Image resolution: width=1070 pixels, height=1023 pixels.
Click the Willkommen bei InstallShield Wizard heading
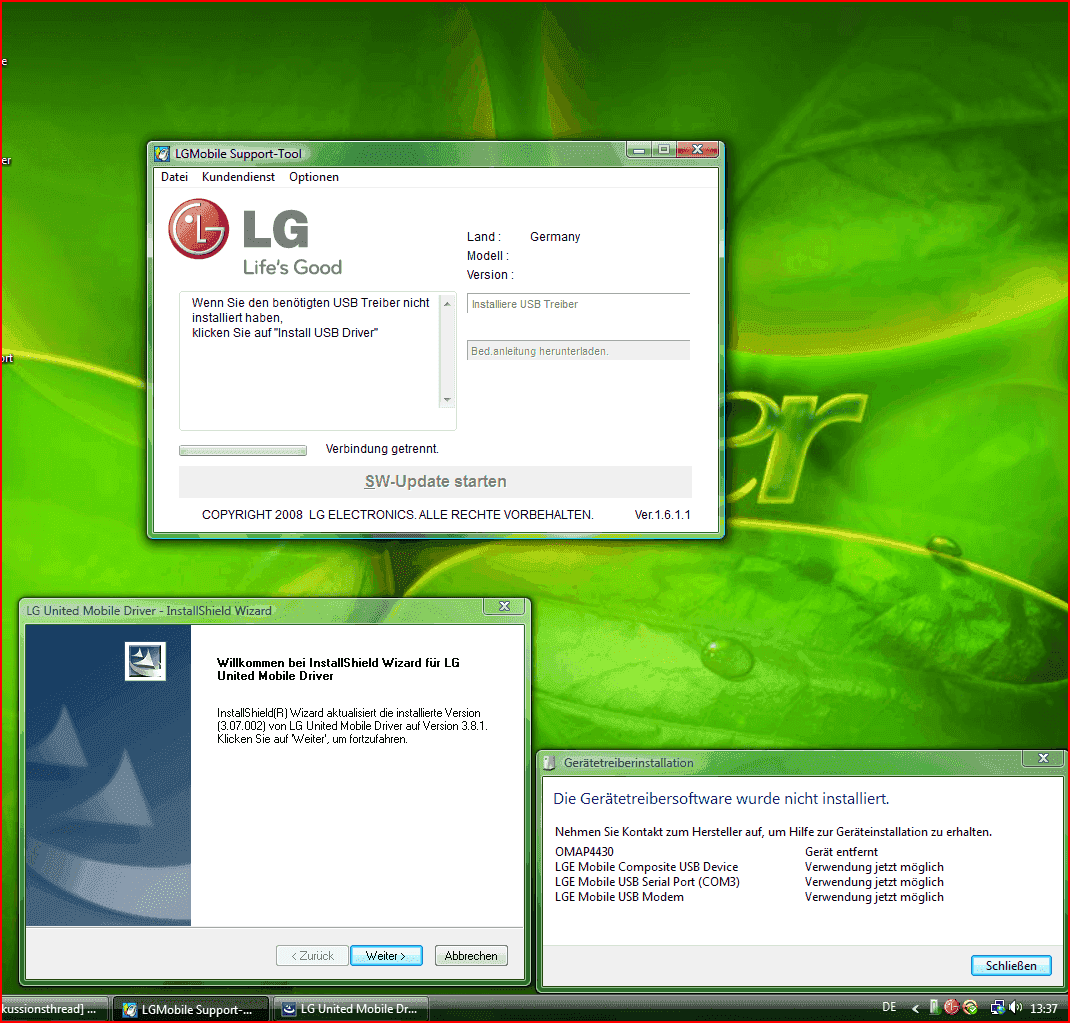pos(338,669)
